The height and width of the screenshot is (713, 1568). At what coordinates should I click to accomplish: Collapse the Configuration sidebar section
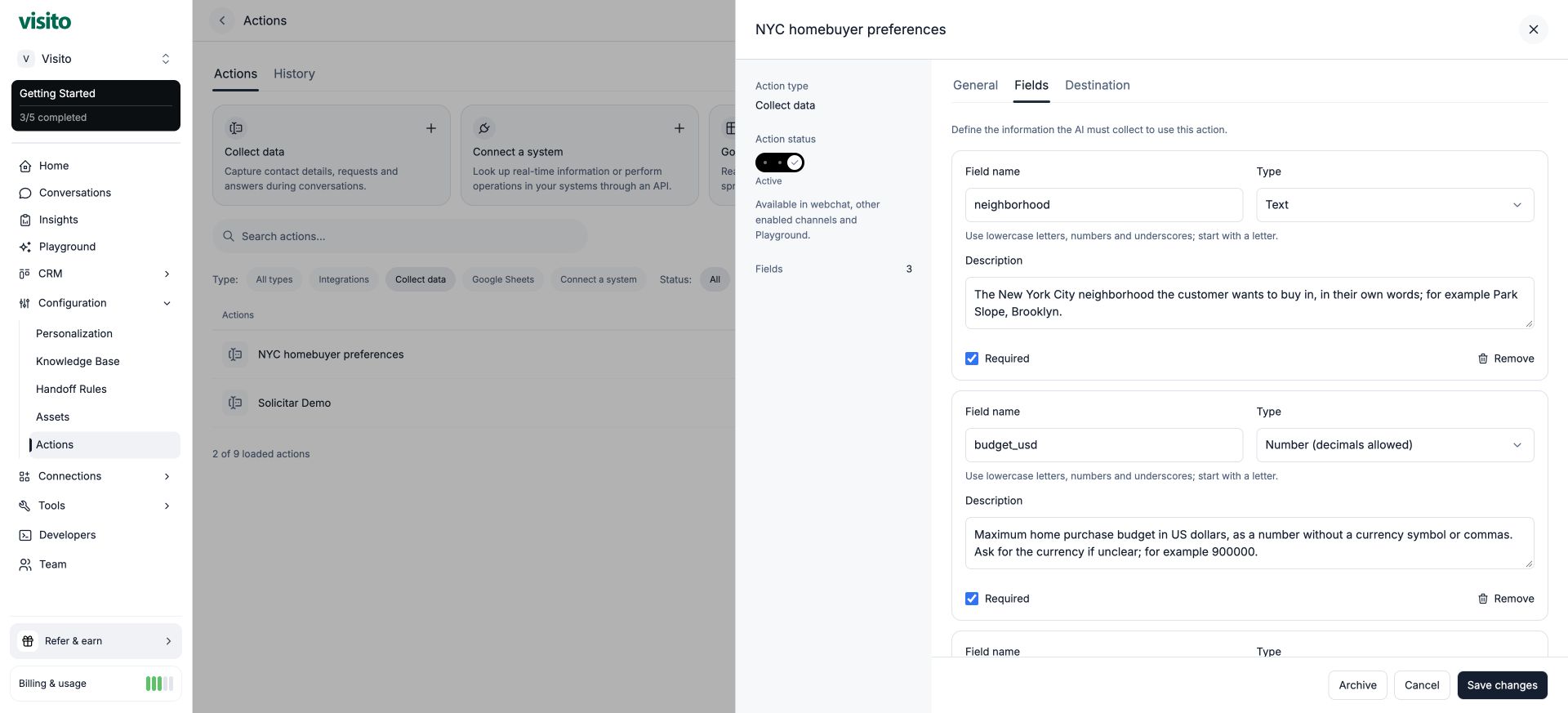click(x=96, y=303)
